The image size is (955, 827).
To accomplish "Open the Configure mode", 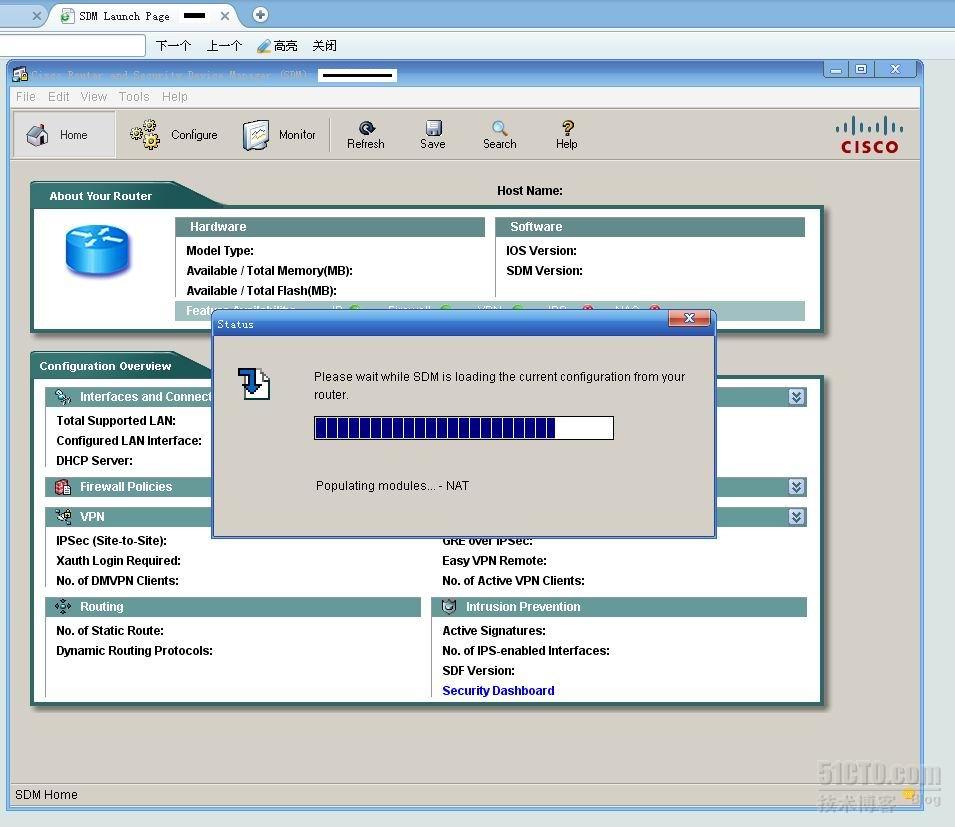I will (x=174, y=135).
